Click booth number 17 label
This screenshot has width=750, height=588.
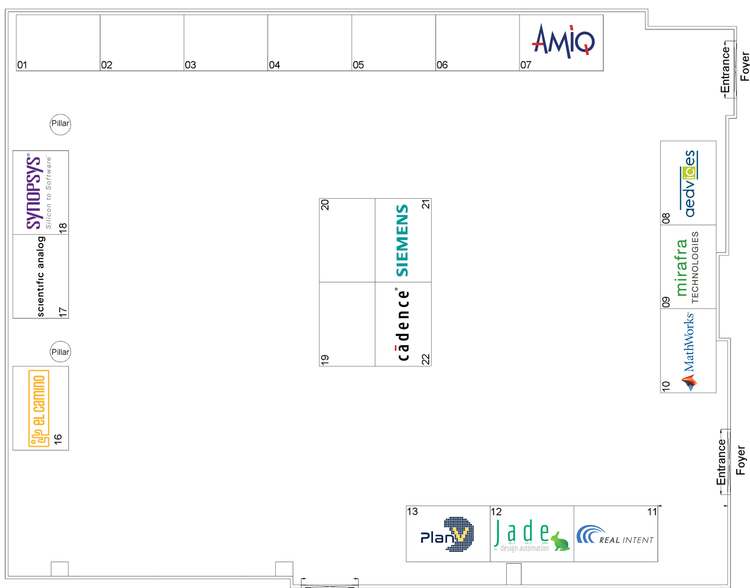pos(63,312)
